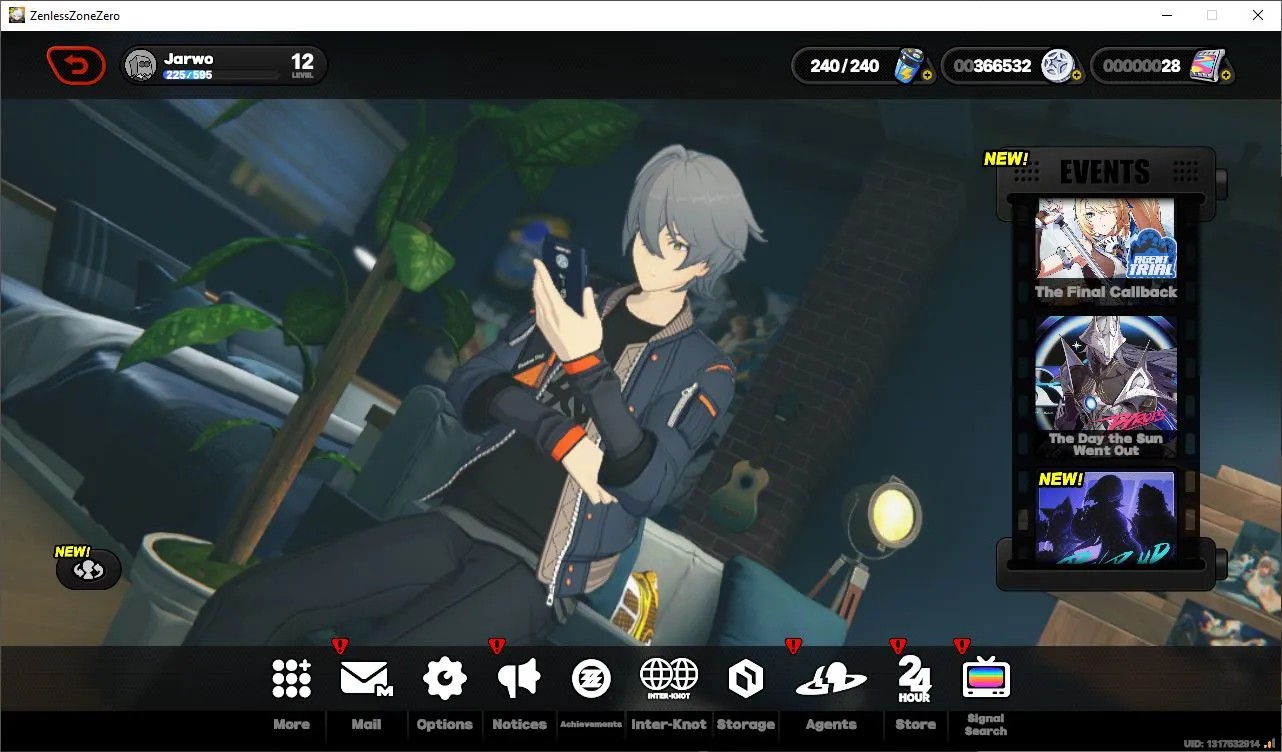Open Inter-Knot globe icon
This screenshot has height=752, width=1282.
coord(668,679)
